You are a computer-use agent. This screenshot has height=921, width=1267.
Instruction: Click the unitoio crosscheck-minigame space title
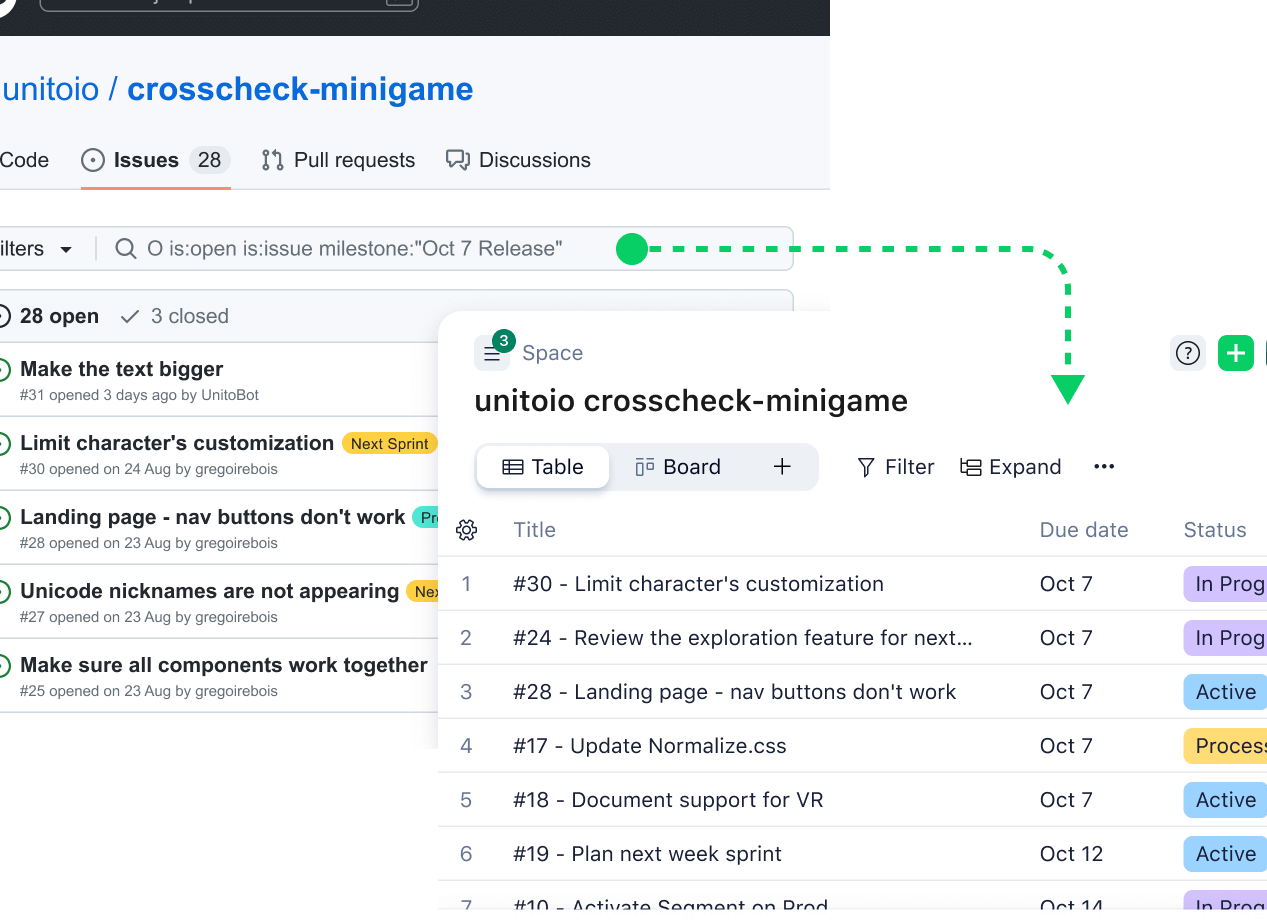(x=691, y=401)
